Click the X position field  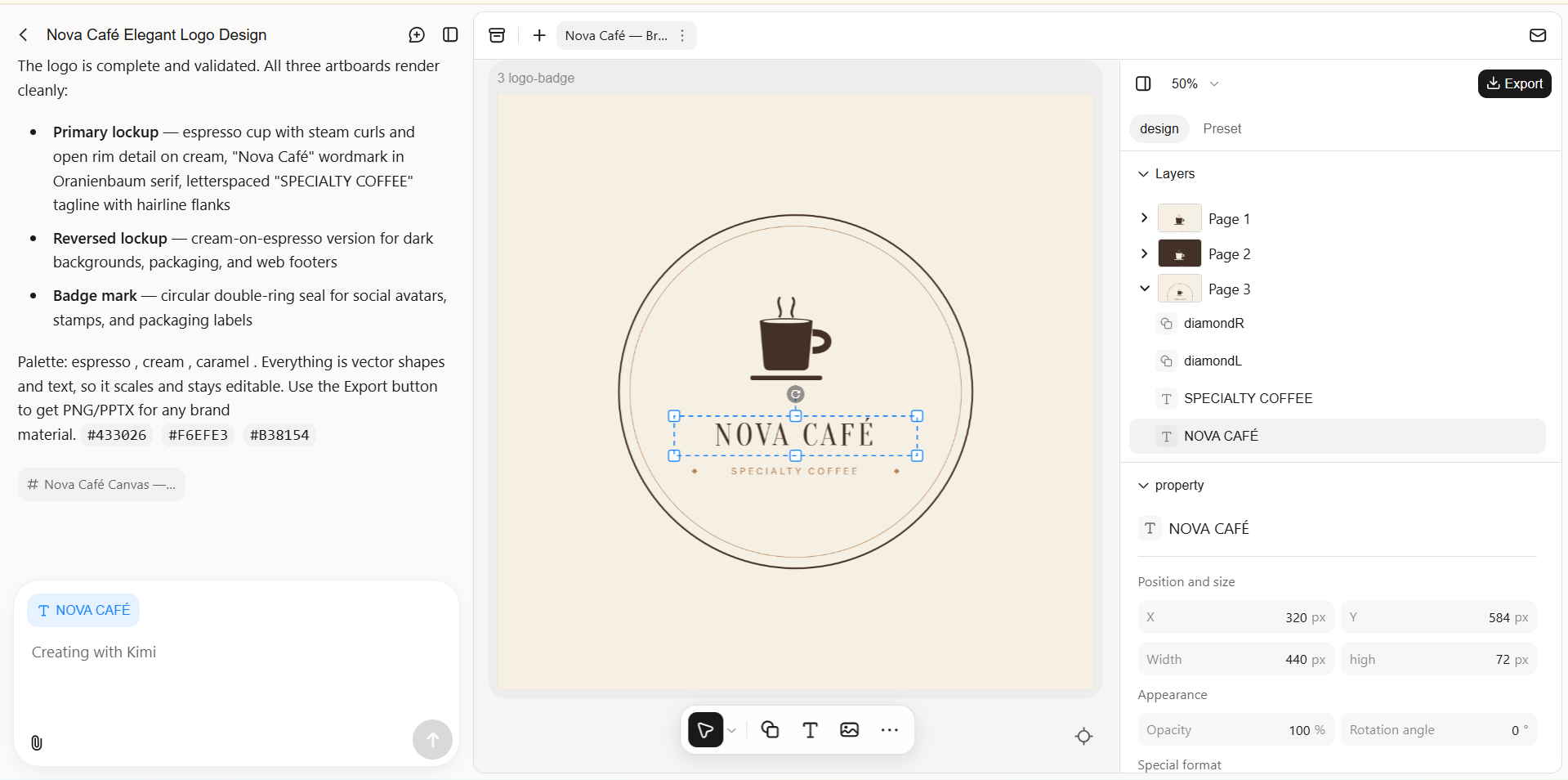(x=1235, y=617)
